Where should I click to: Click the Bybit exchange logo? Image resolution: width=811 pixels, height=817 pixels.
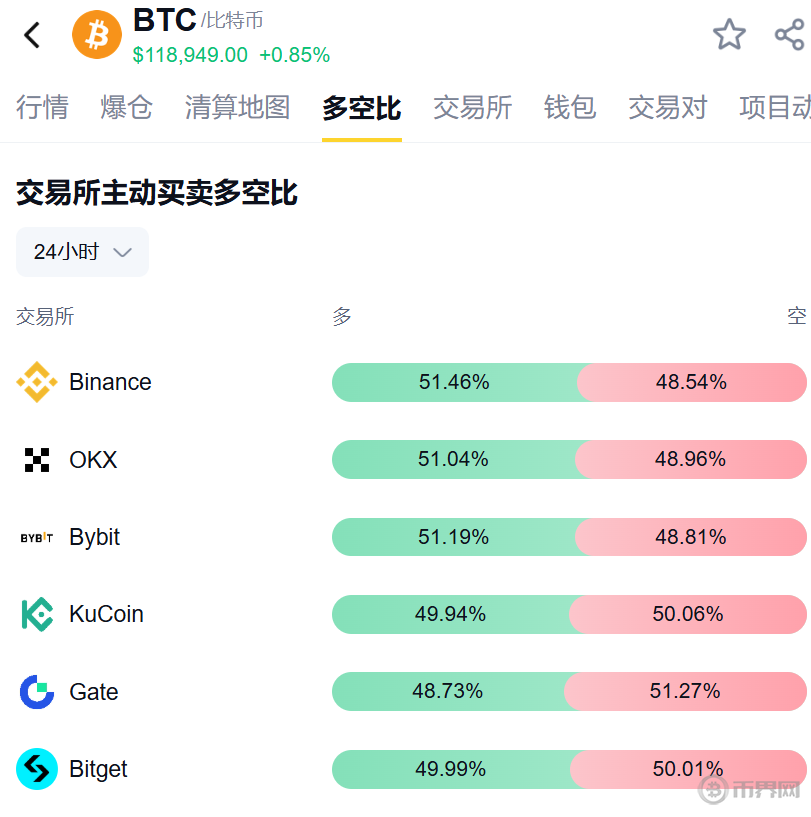point(37,537)
